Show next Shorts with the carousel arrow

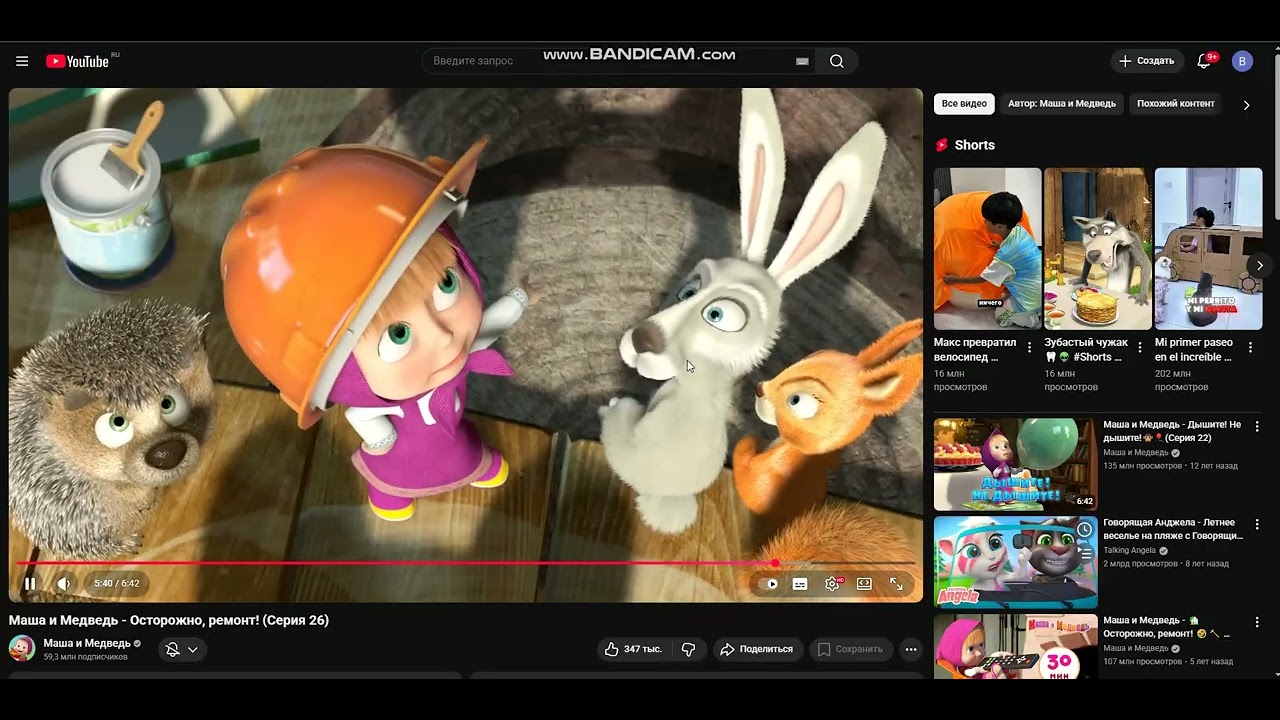click(1259, 265)
